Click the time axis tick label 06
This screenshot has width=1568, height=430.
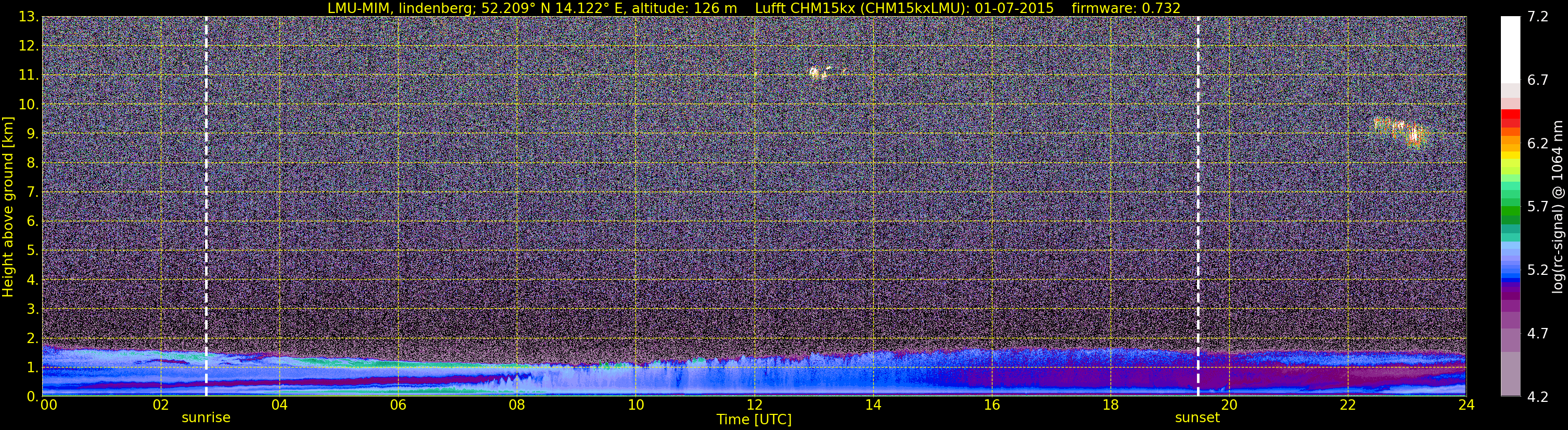(x=398, y=405)
